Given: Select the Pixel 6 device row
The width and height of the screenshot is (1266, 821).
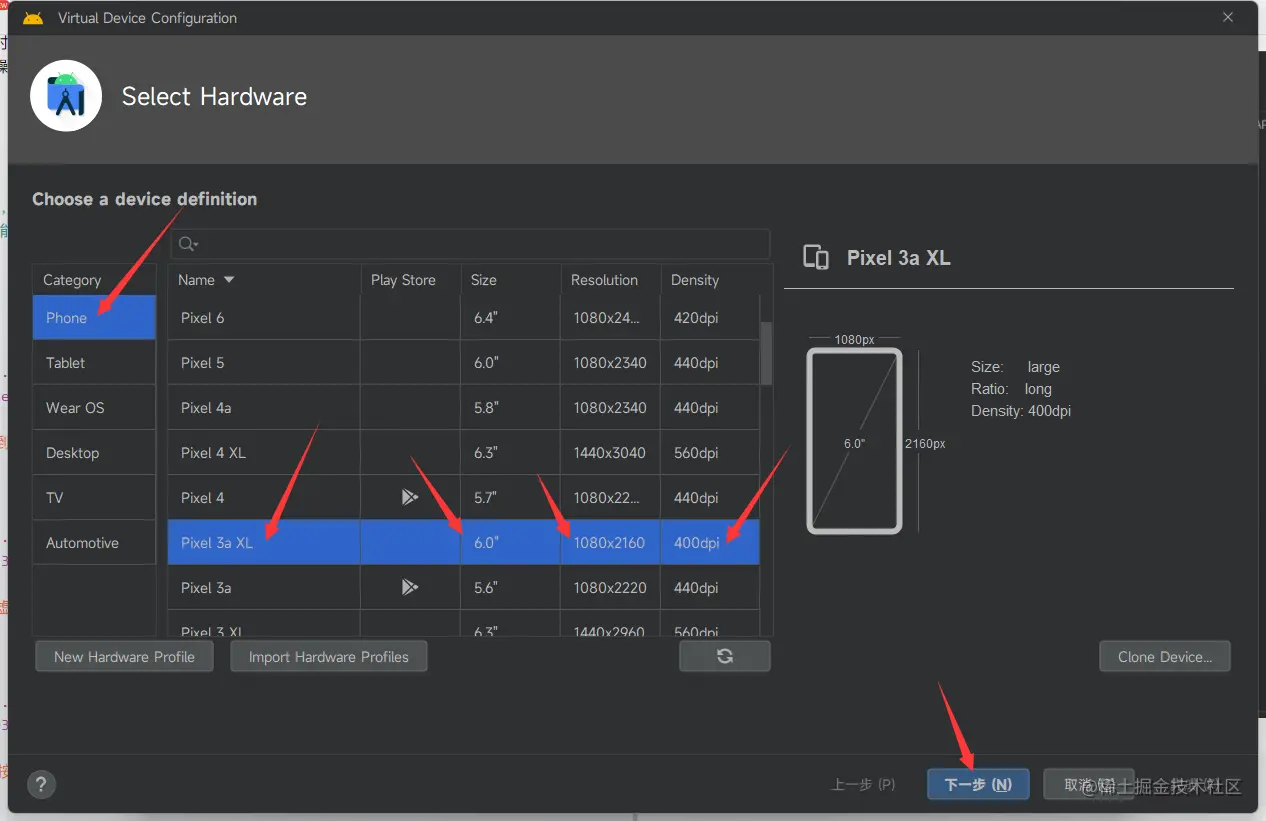Looking at the screenshot, I should click(464, 317).
